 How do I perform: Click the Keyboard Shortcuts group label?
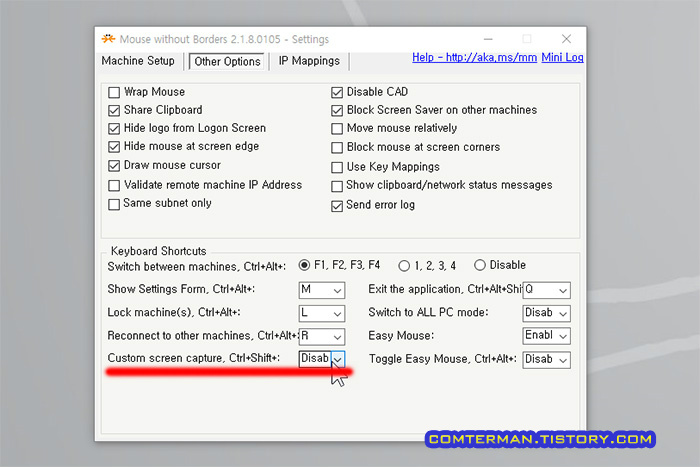point(158,251)
